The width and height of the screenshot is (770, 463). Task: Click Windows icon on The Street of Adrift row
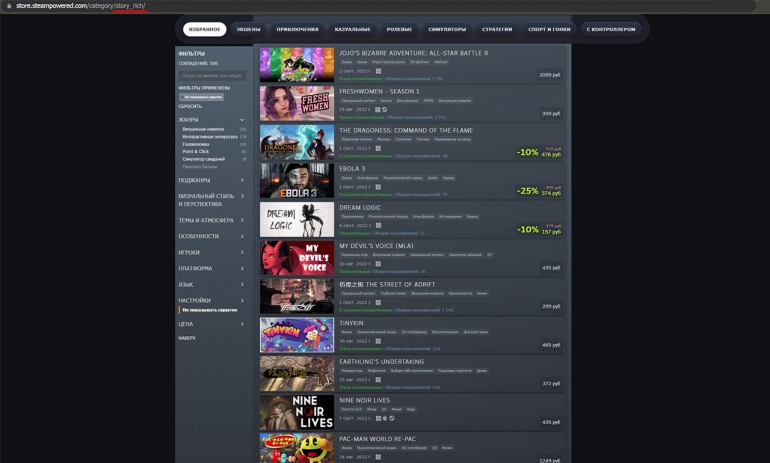pos(378,302)
